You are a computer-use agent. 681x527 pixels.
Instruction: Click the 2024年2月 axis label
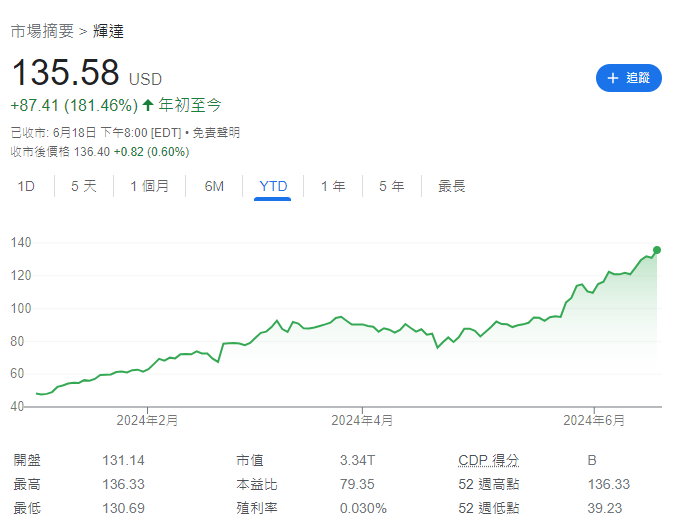click(147, 421)
